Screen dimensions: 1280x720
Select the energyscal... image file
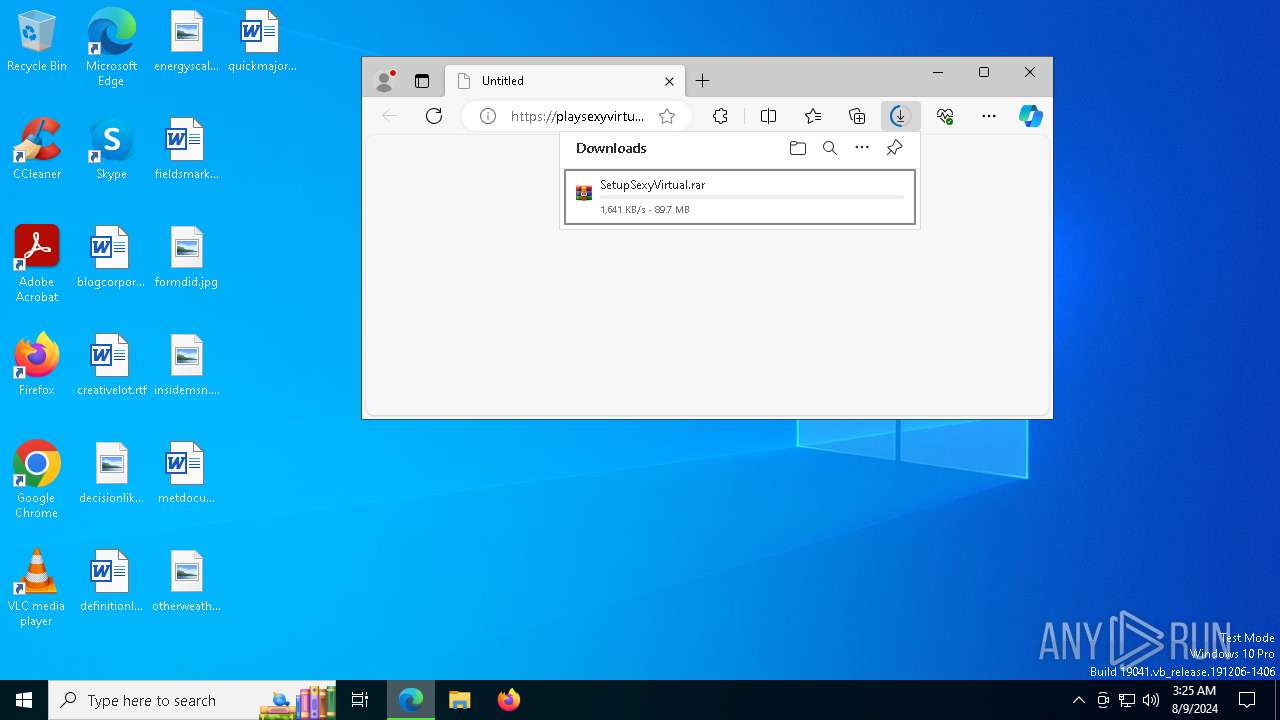tap(186, 41)
